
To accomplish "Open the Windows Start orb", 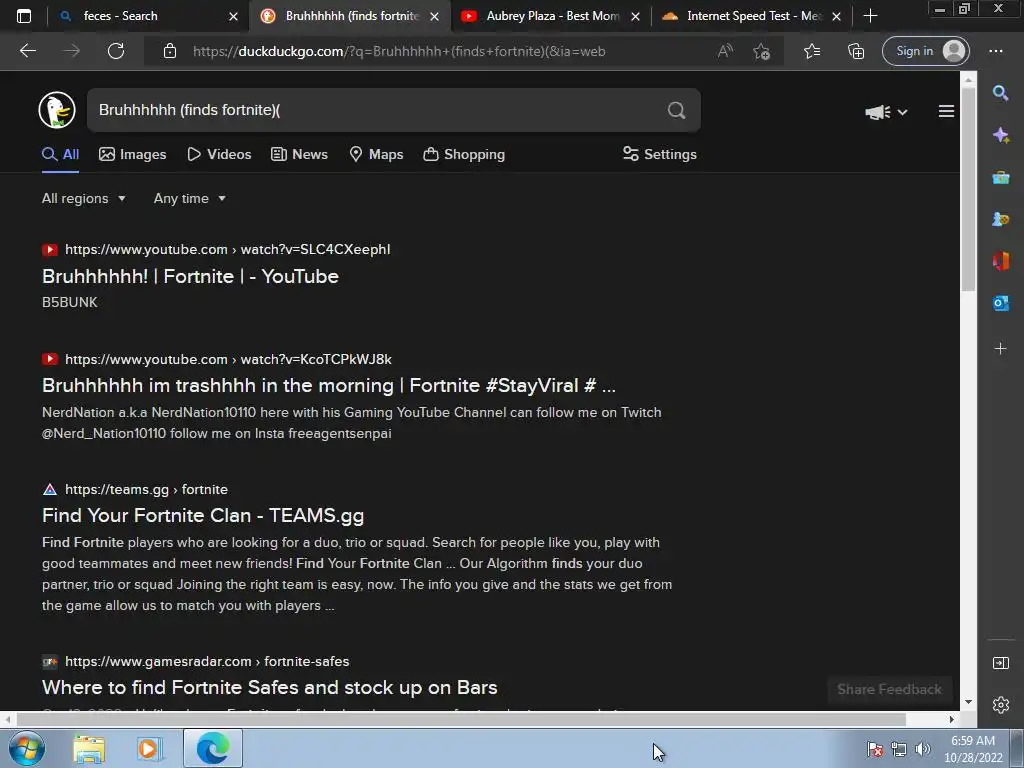I will click(27, 748).
